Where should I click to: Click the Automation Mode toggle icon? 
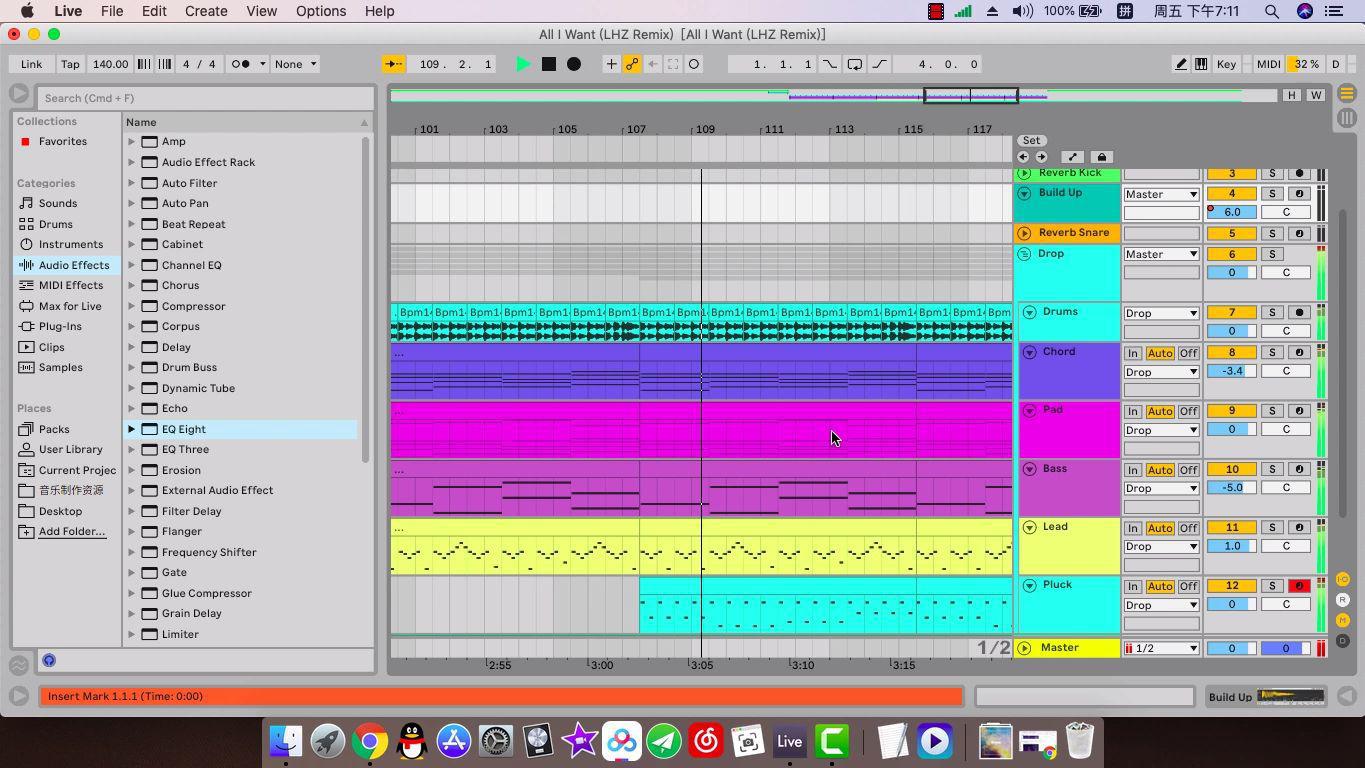1072,157
